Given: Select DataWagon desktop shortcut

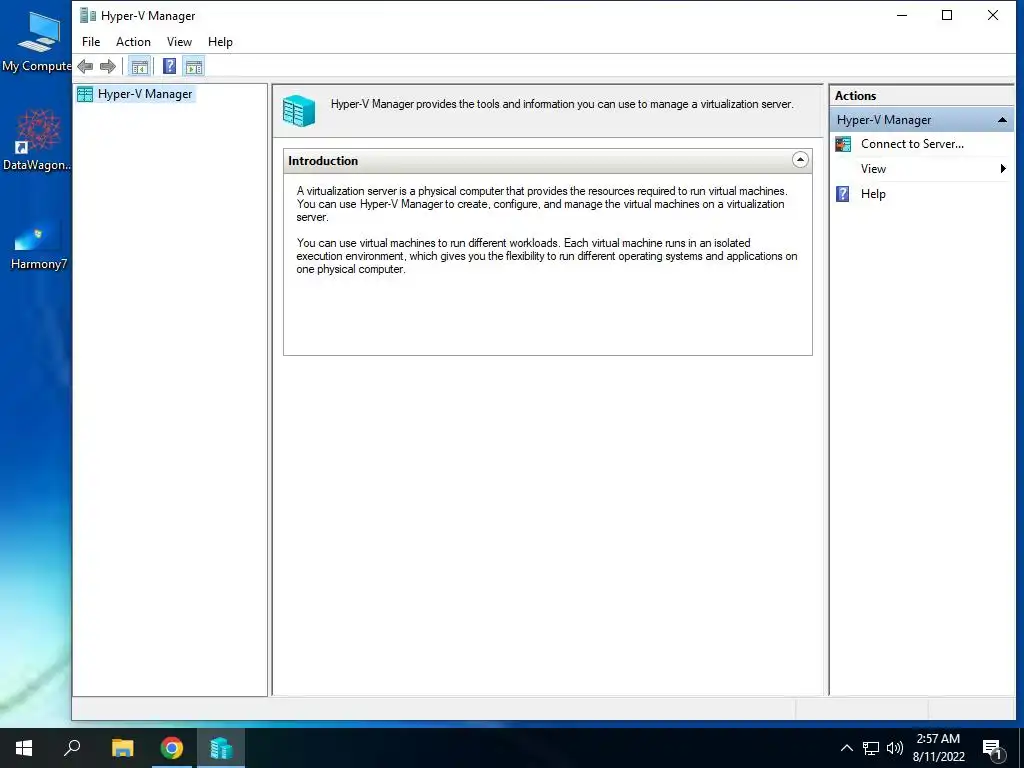Looking at the screenshot, I should [x=37, y=140].
